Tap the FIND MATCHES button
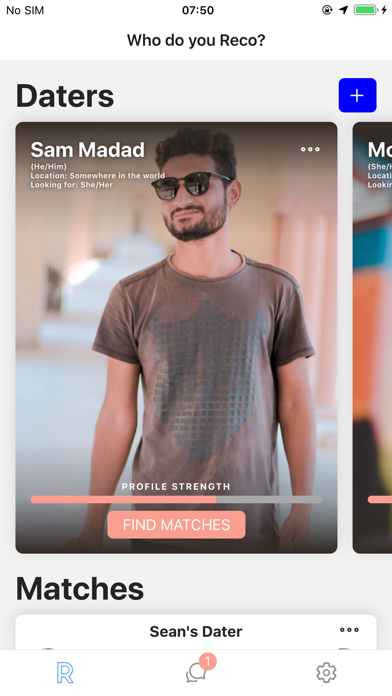The width and height of the screenshot is (392, 696). click(x=176, y=525)
